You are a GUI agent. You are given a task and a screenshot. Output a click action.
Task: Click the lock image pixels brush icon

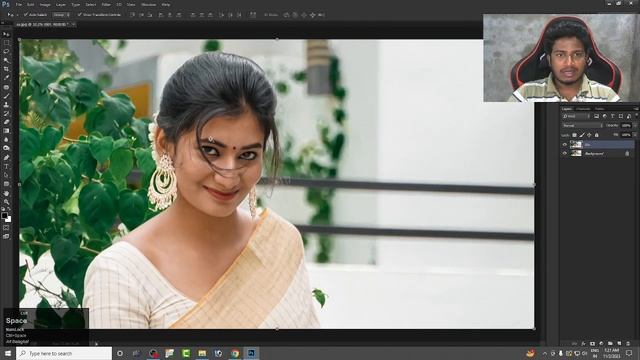(582, 135)
